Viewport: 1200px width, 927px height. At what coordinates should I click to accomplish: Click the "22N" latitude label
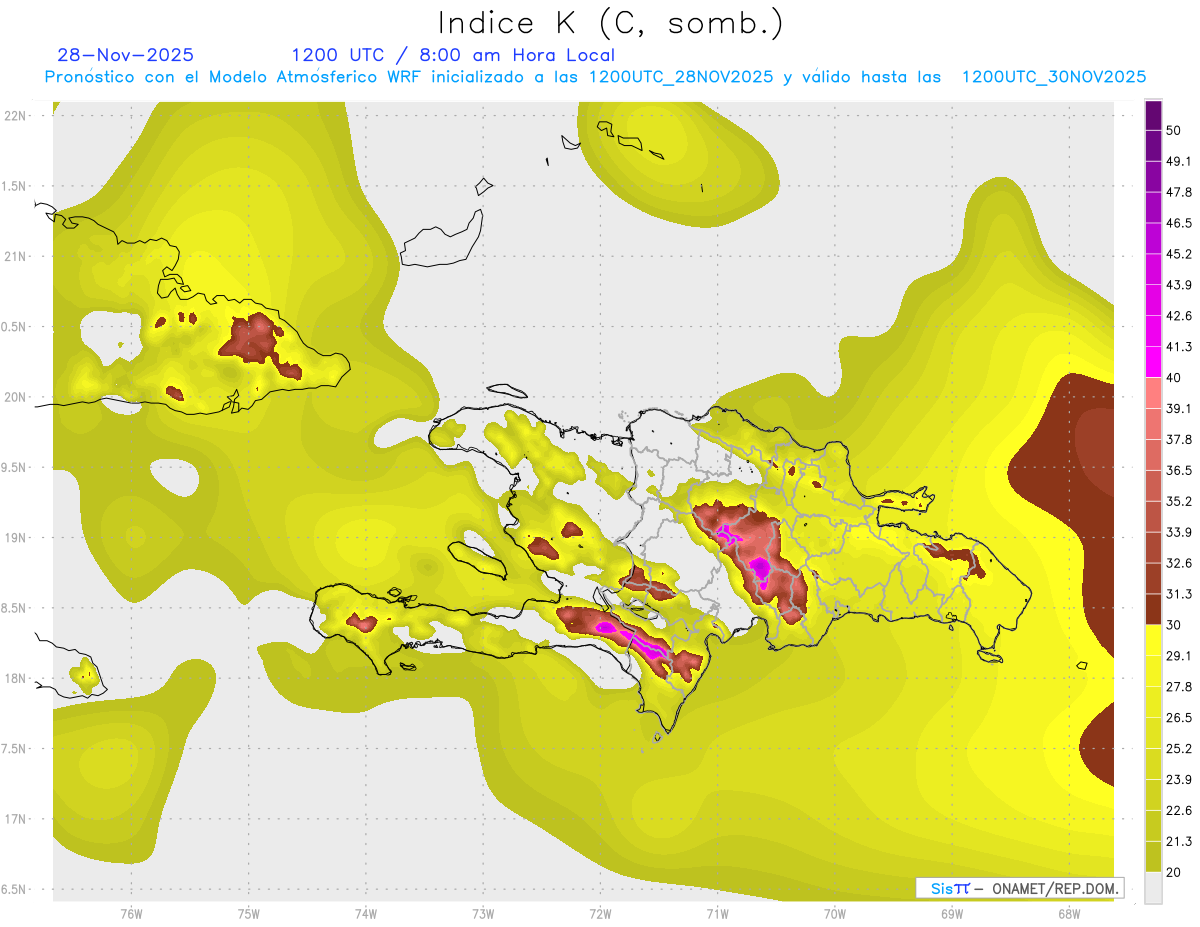pyautogui.click(x=16, y=116)
